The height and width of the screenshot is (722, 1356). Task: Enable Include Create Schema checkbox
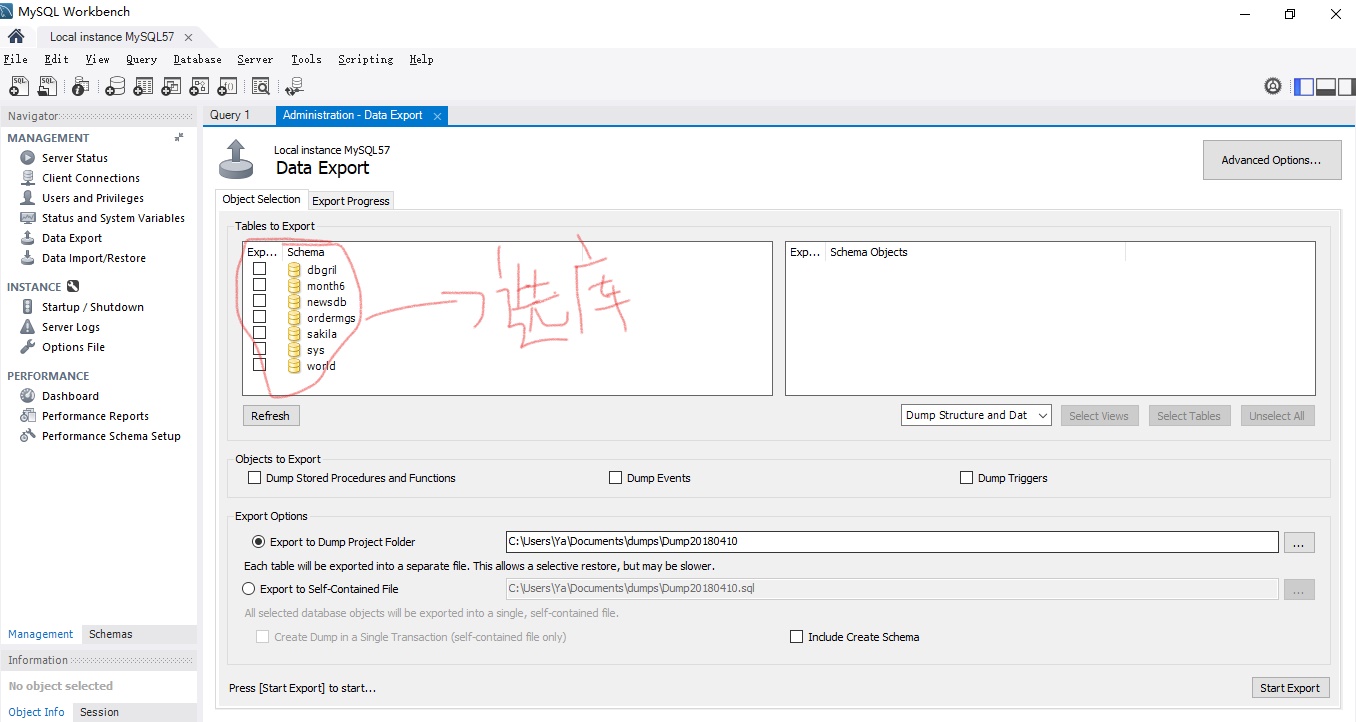coord(796,637)
